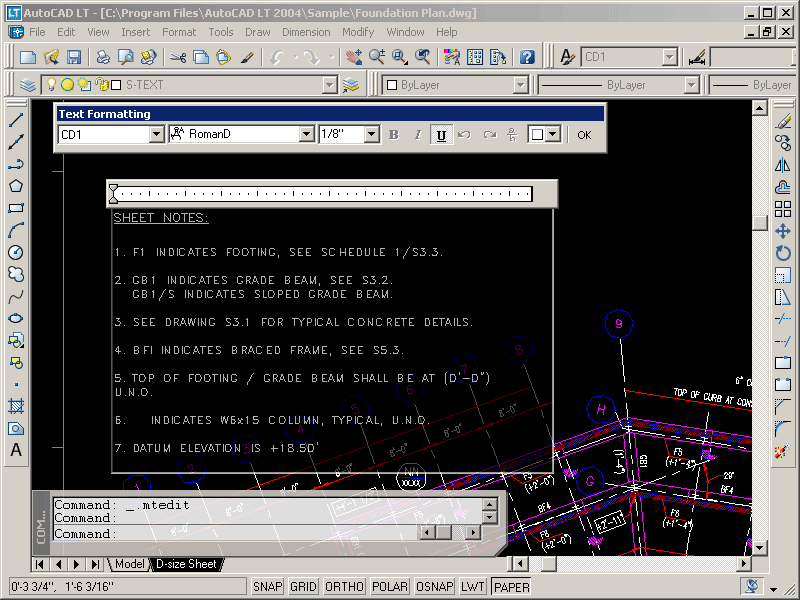Select the Erase modify tool
The image size is (800, 600).
[x=783, y=120]
